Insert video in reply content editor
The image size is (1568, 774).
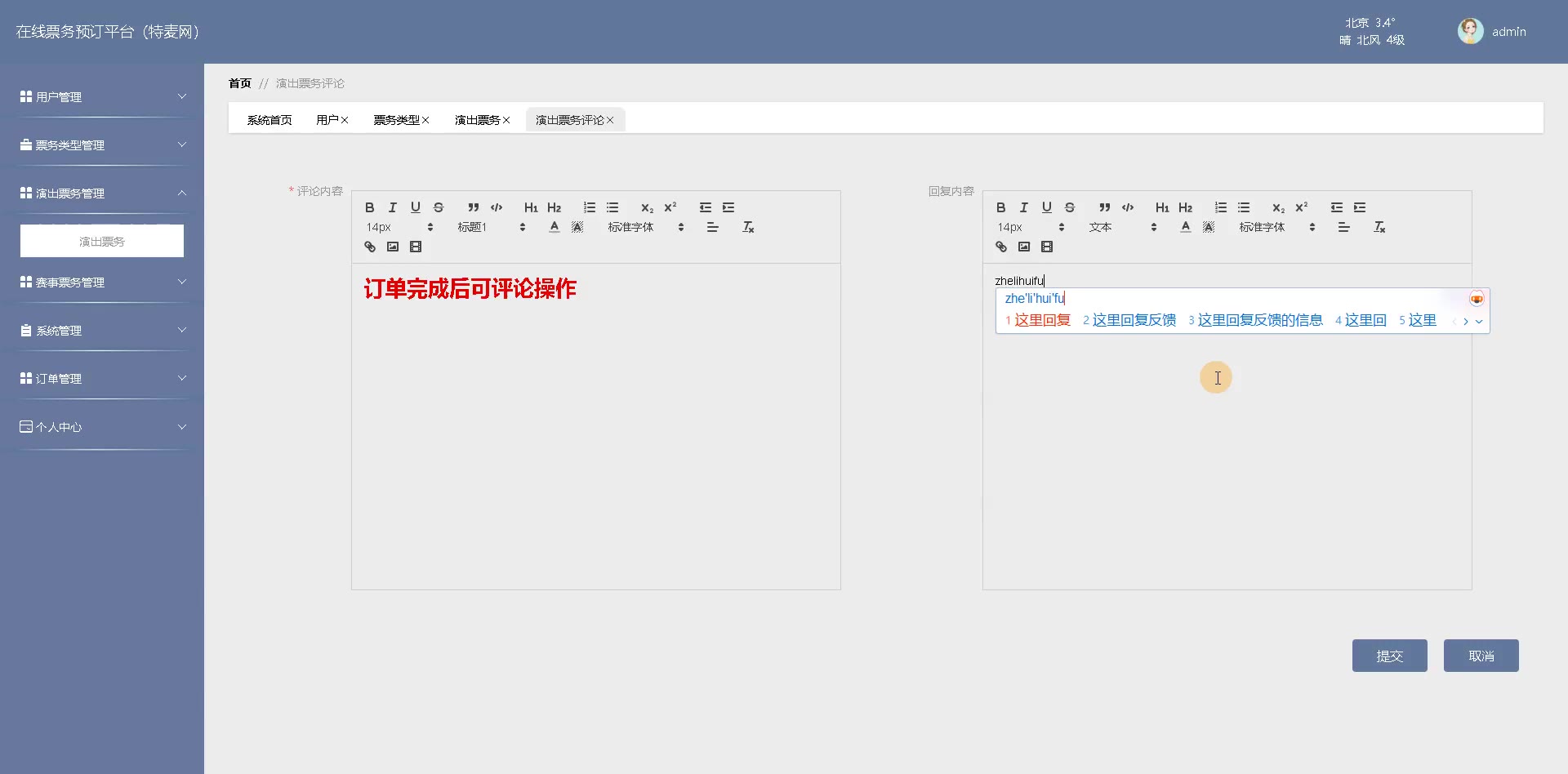coord(1047,247)
